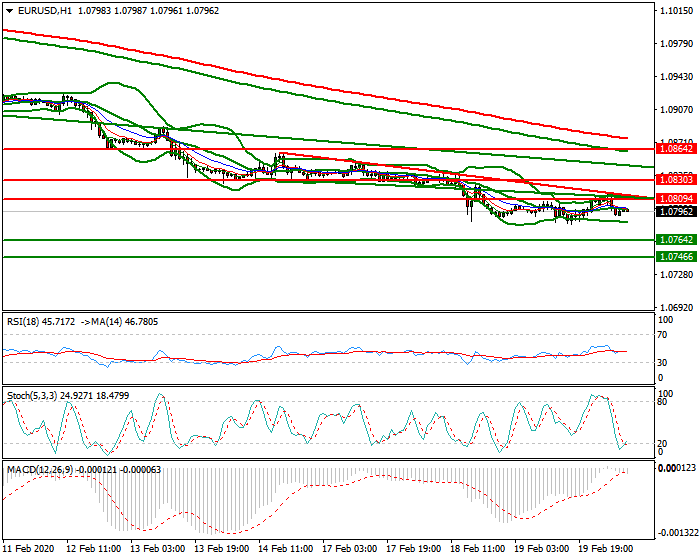
Task: Click the 1.10150 price scale value
Action: (x=677, y=11)
